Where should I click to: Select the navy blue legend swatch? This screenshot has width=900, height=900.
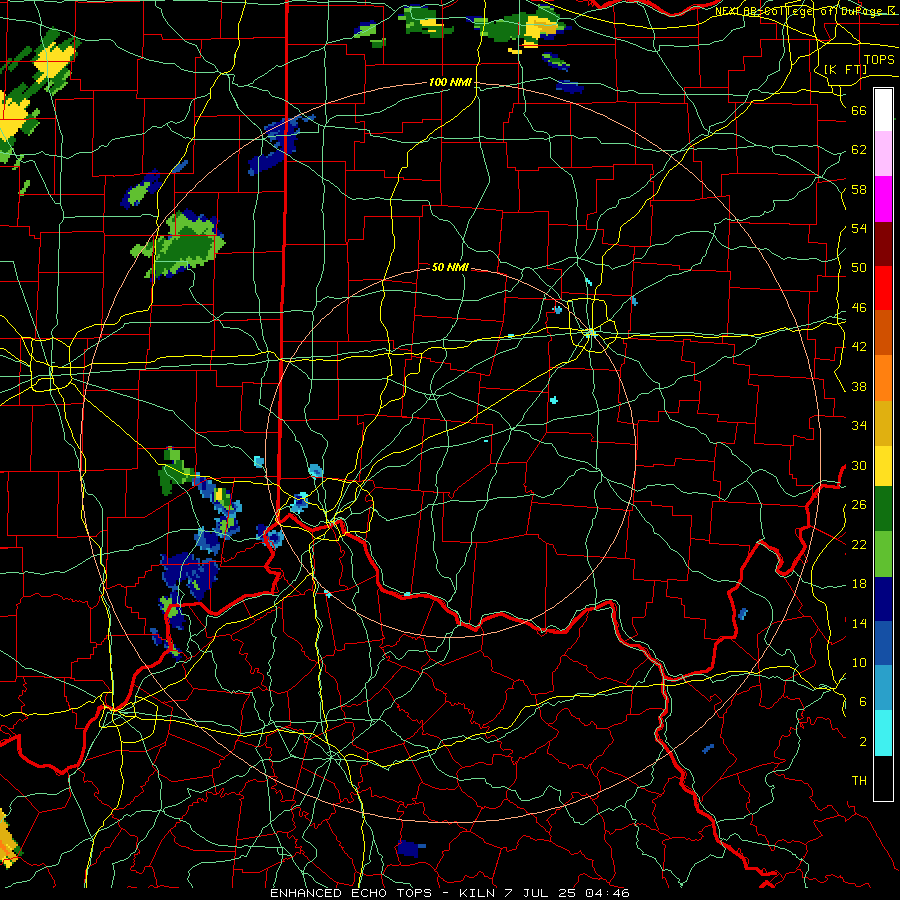[x=883, y=599]
